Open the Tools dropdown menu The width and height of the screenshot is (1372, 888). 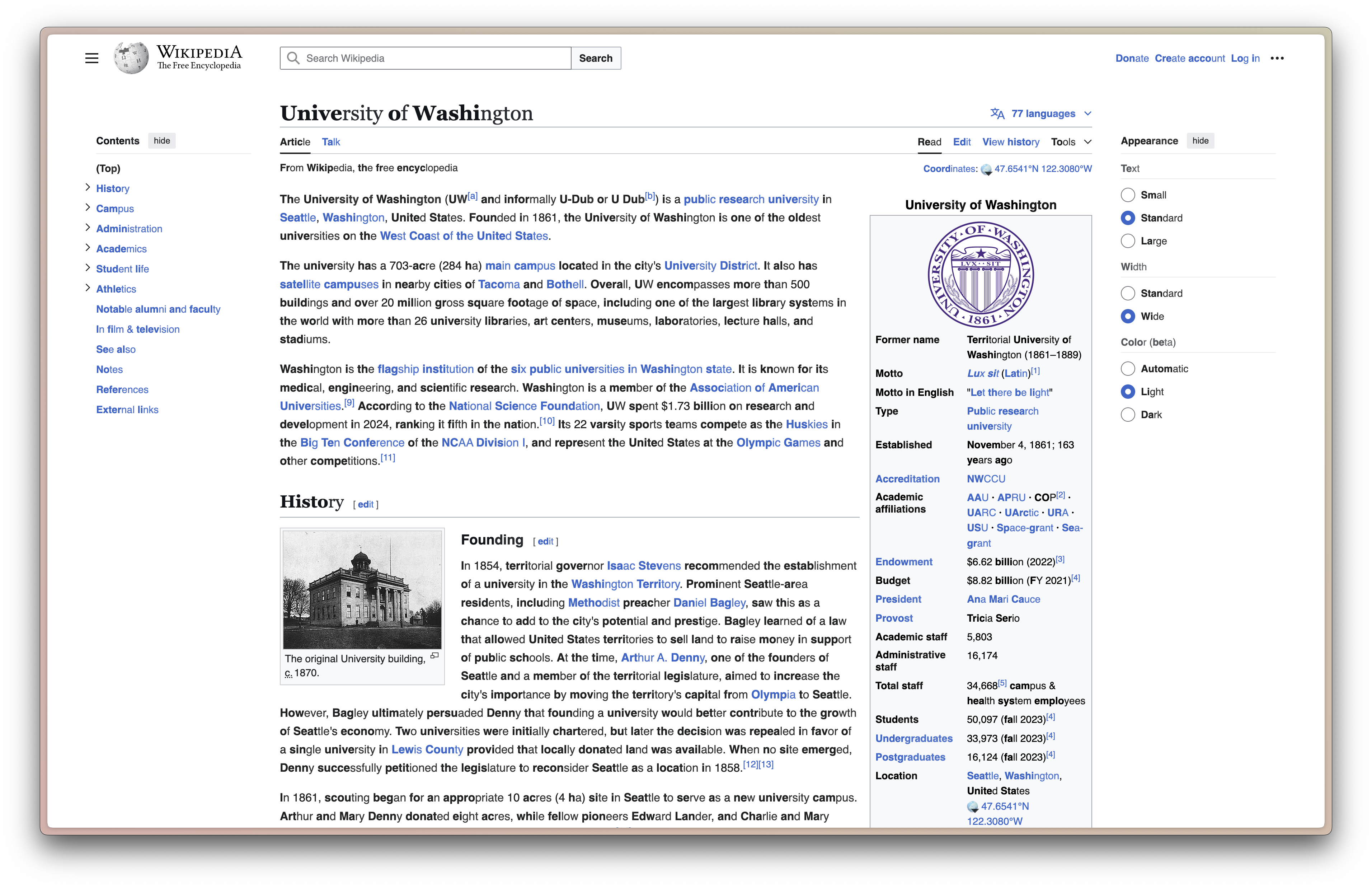[x=1071, y=142]
